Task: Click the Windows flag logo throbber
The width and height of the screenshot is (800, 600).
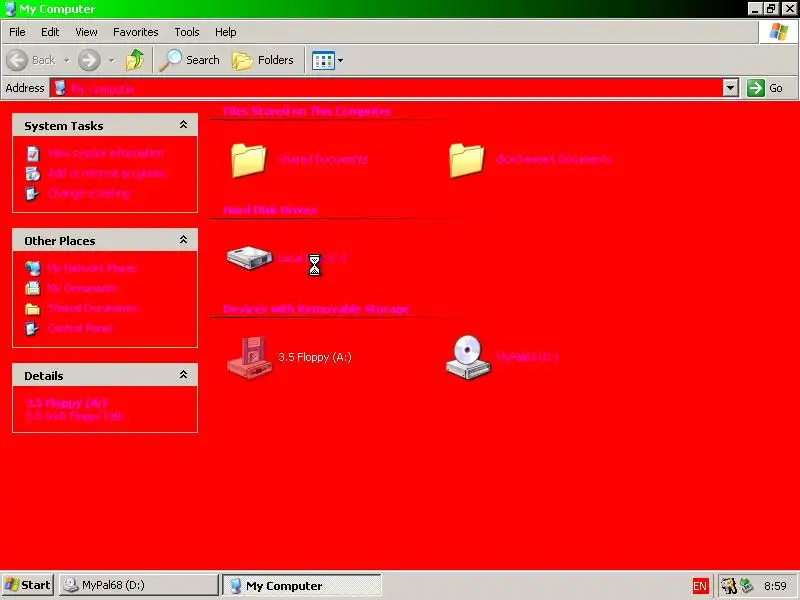Action: 779,32
